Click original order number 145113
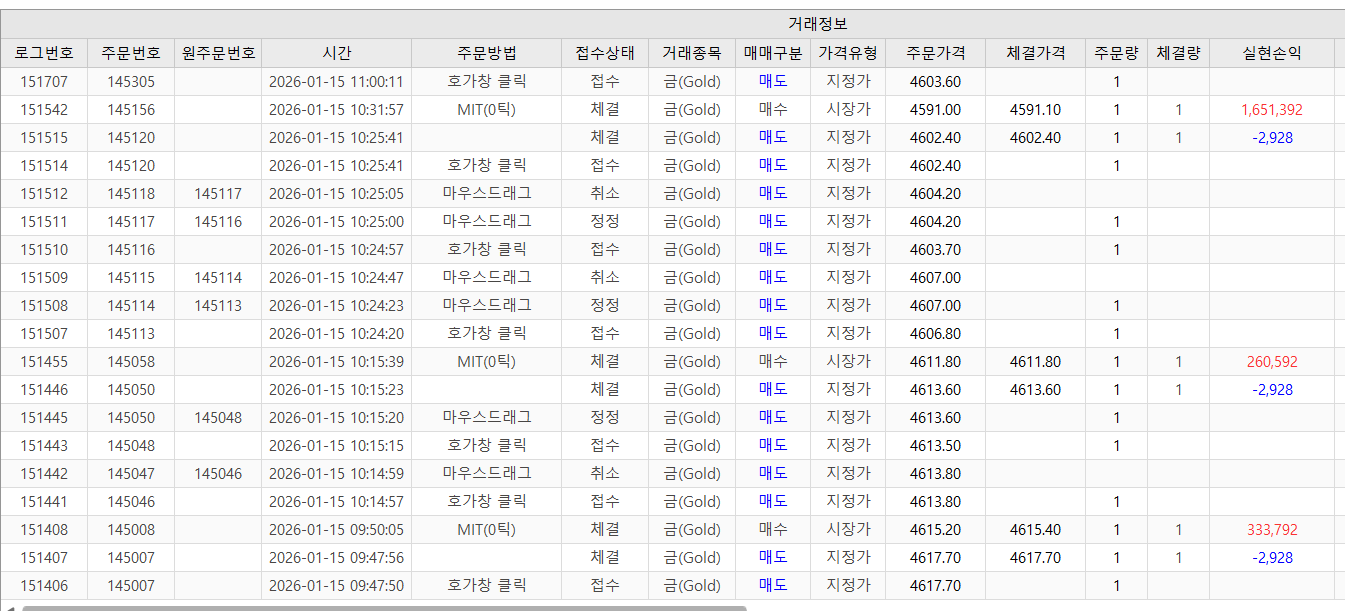Screen dimensions: 1345x611 coord(218,306)
